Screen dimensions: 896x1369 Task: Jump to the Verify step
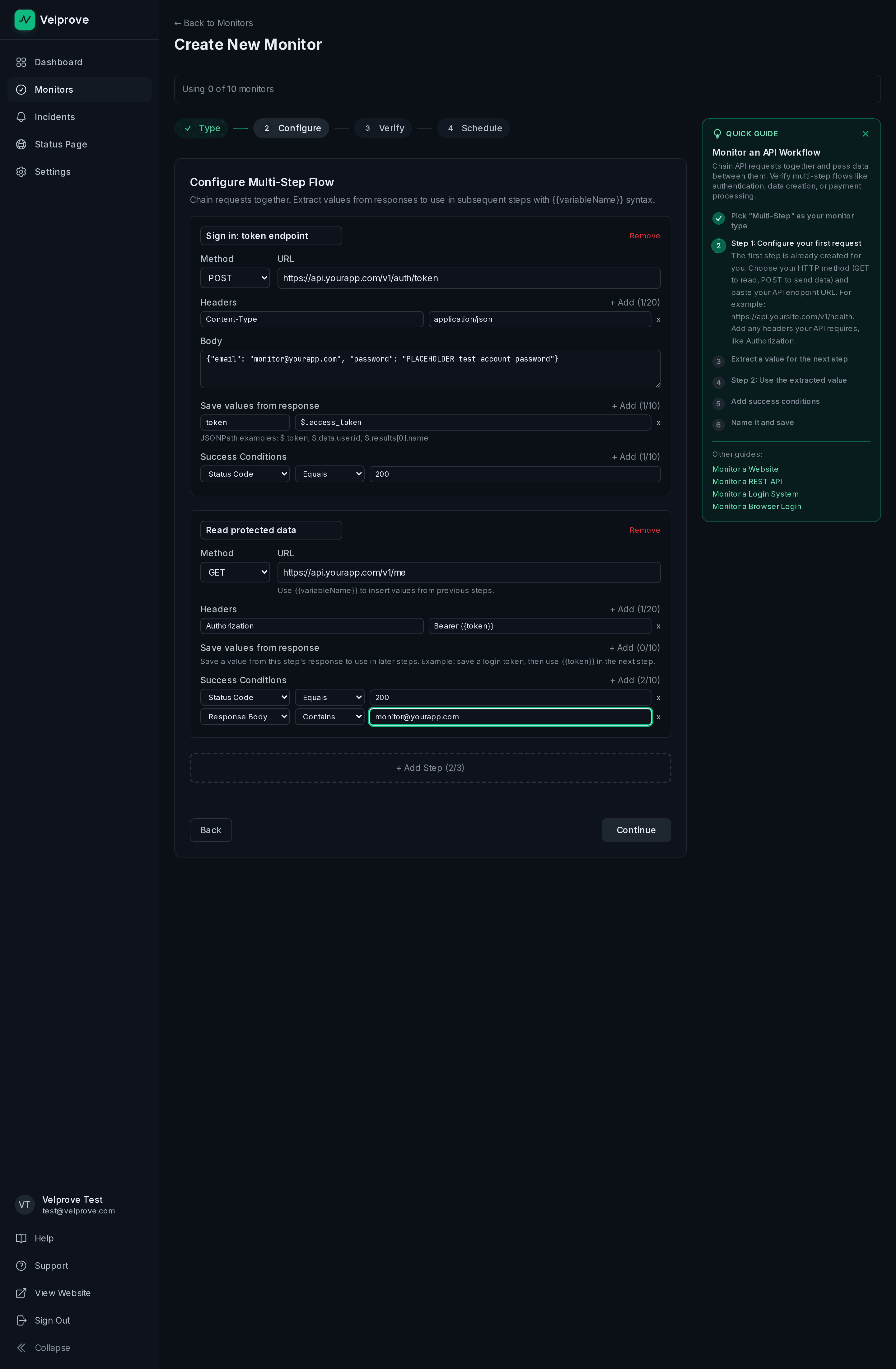coord(383,128)
